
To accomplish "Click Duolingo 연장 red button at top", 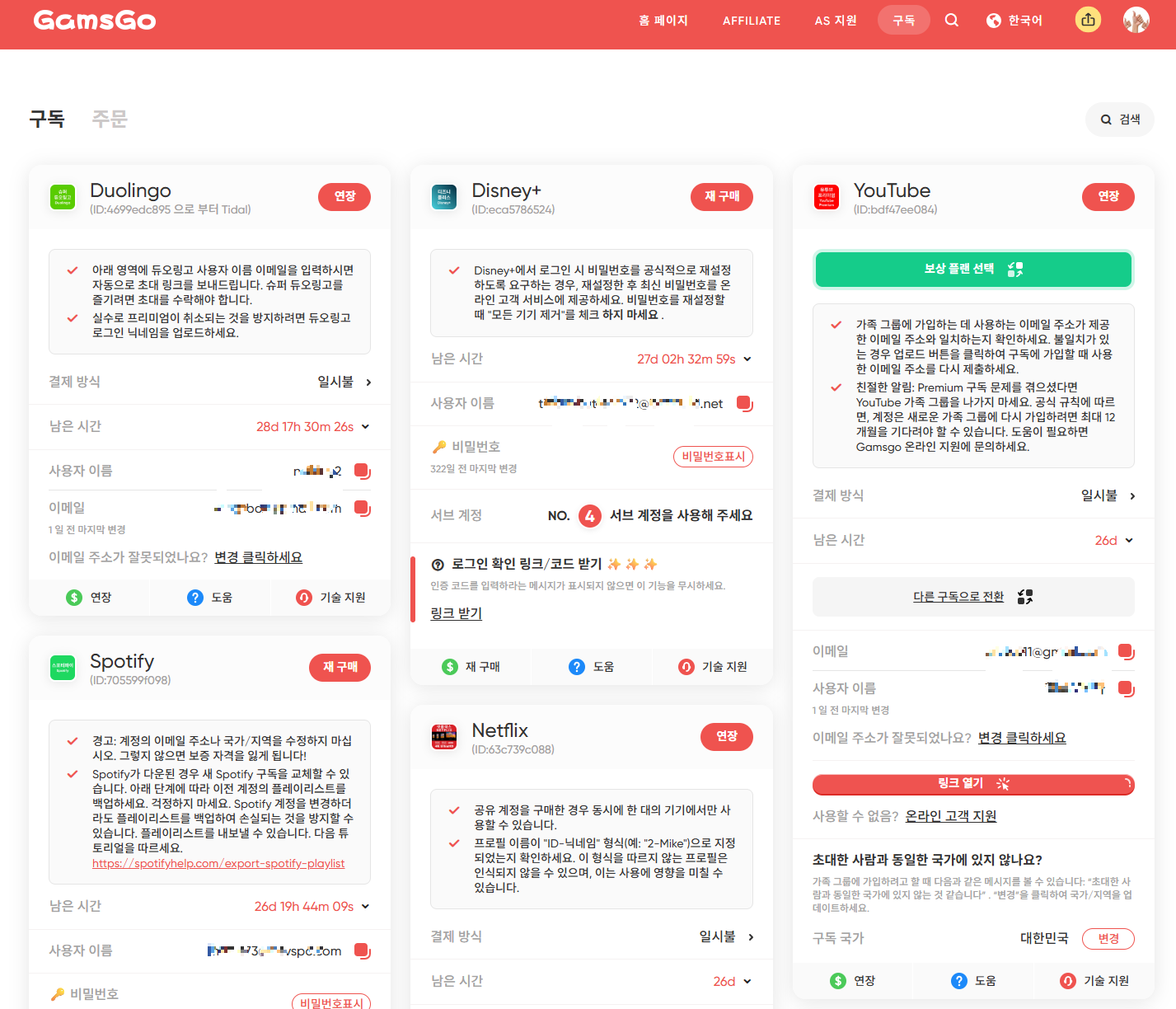I will pos(344,196).
